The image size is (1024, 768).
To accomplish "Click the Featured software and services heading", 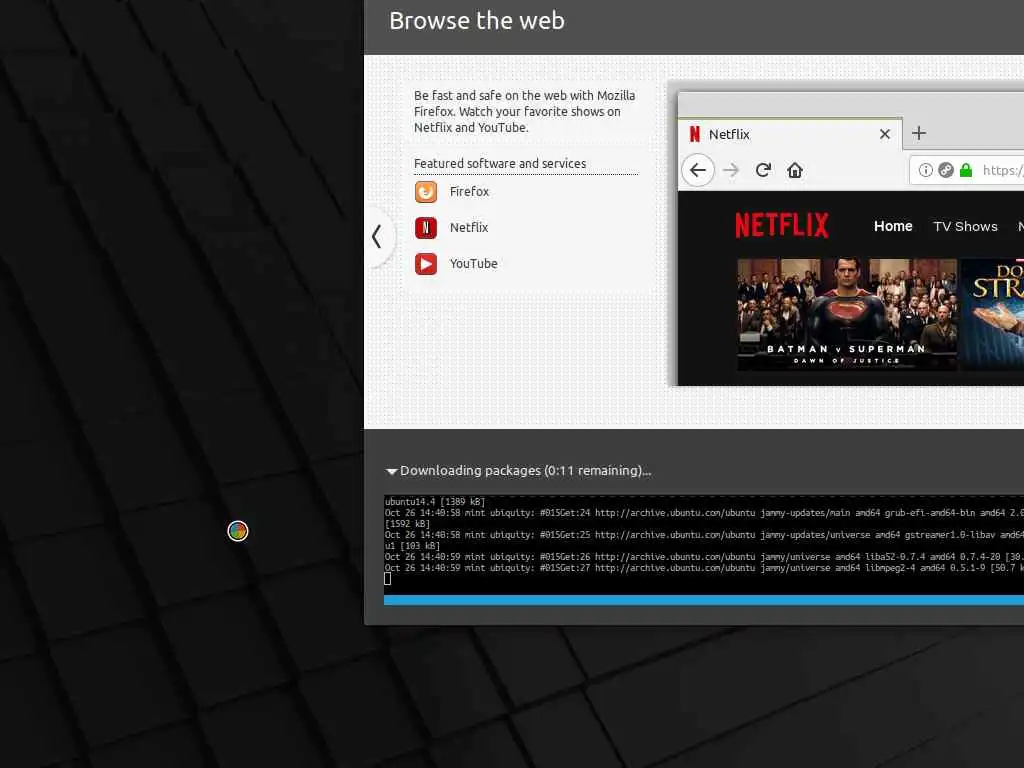I will coord(500,163).
